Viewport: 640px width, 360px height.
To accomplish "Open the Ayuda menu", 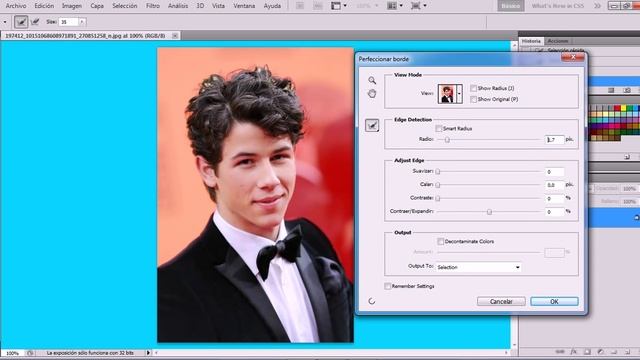I will click(272, 6).
